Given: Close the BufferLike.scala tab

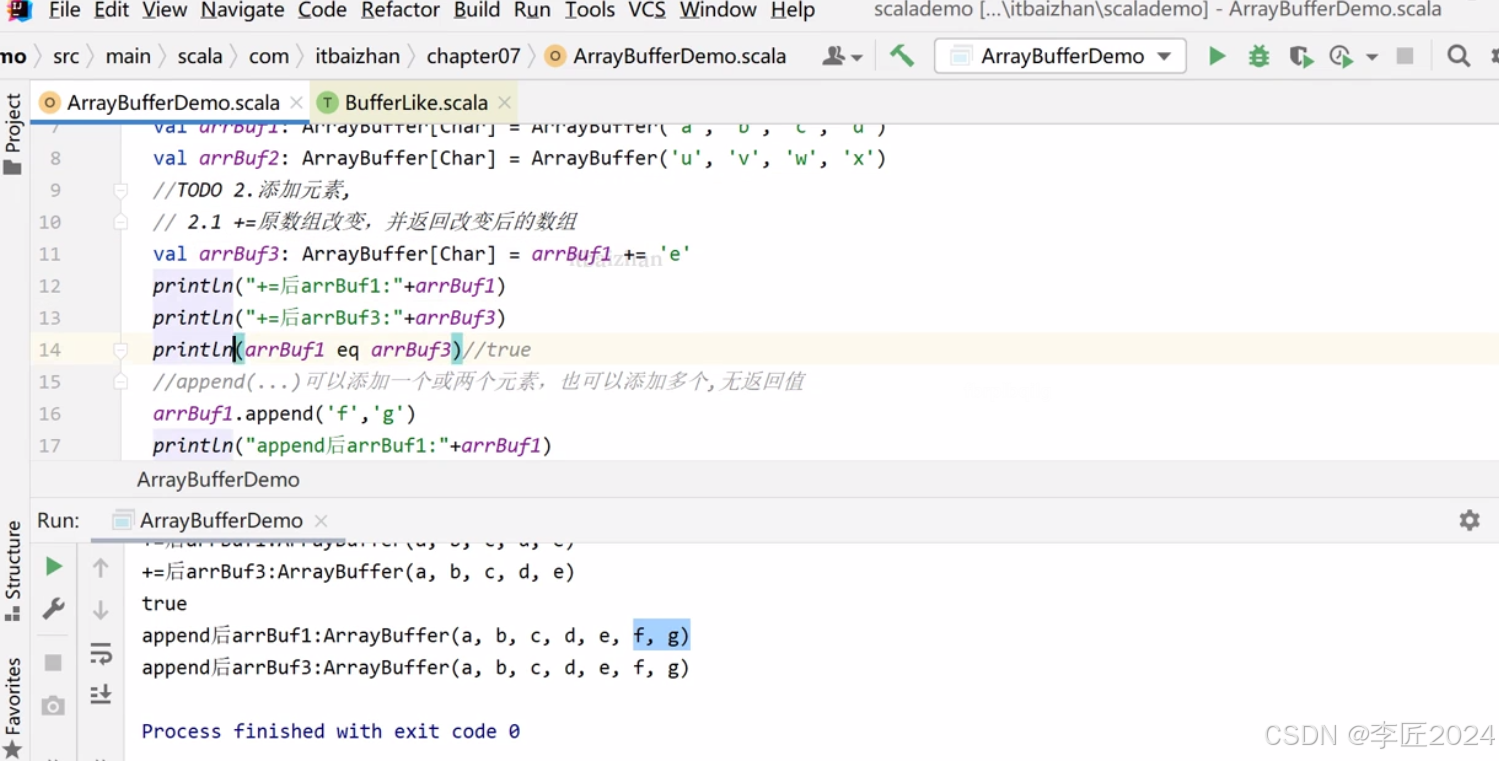Looking at the screenshot, I should click(504, 102).
